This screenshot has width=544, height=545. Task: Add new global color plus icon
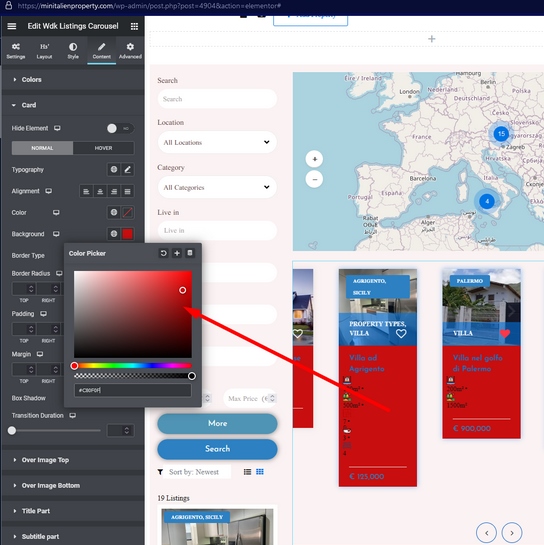[x=177, y=253]
